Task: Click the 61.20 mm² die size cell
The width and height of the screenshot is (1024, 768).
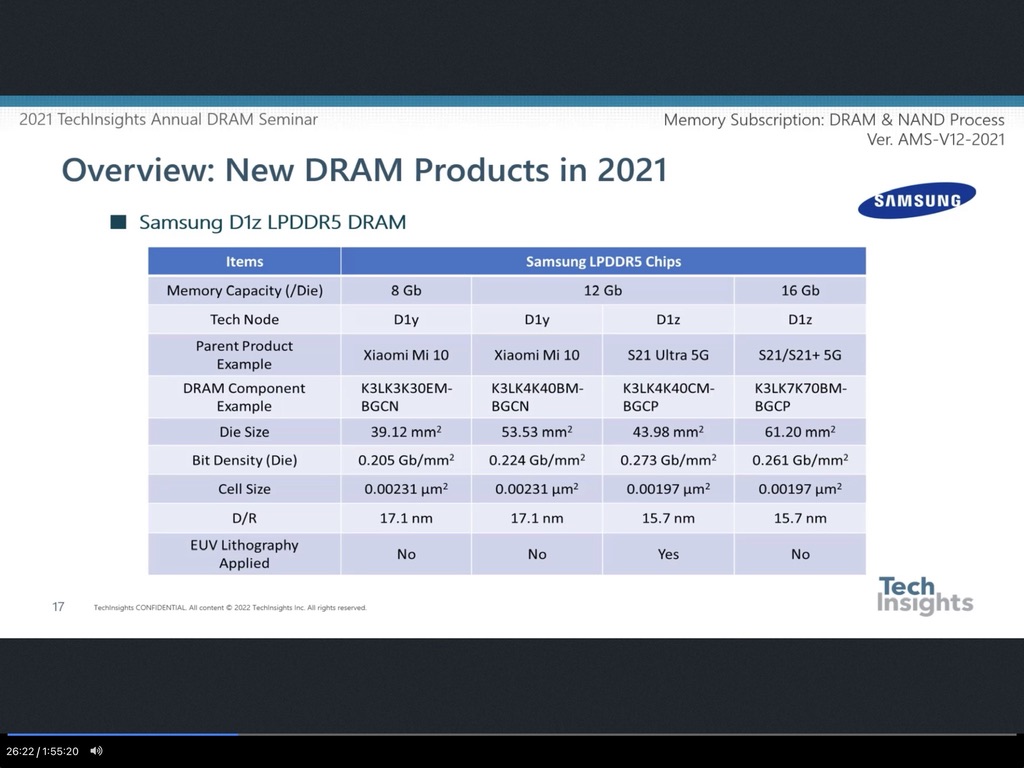Action: (x=800, y=432)
